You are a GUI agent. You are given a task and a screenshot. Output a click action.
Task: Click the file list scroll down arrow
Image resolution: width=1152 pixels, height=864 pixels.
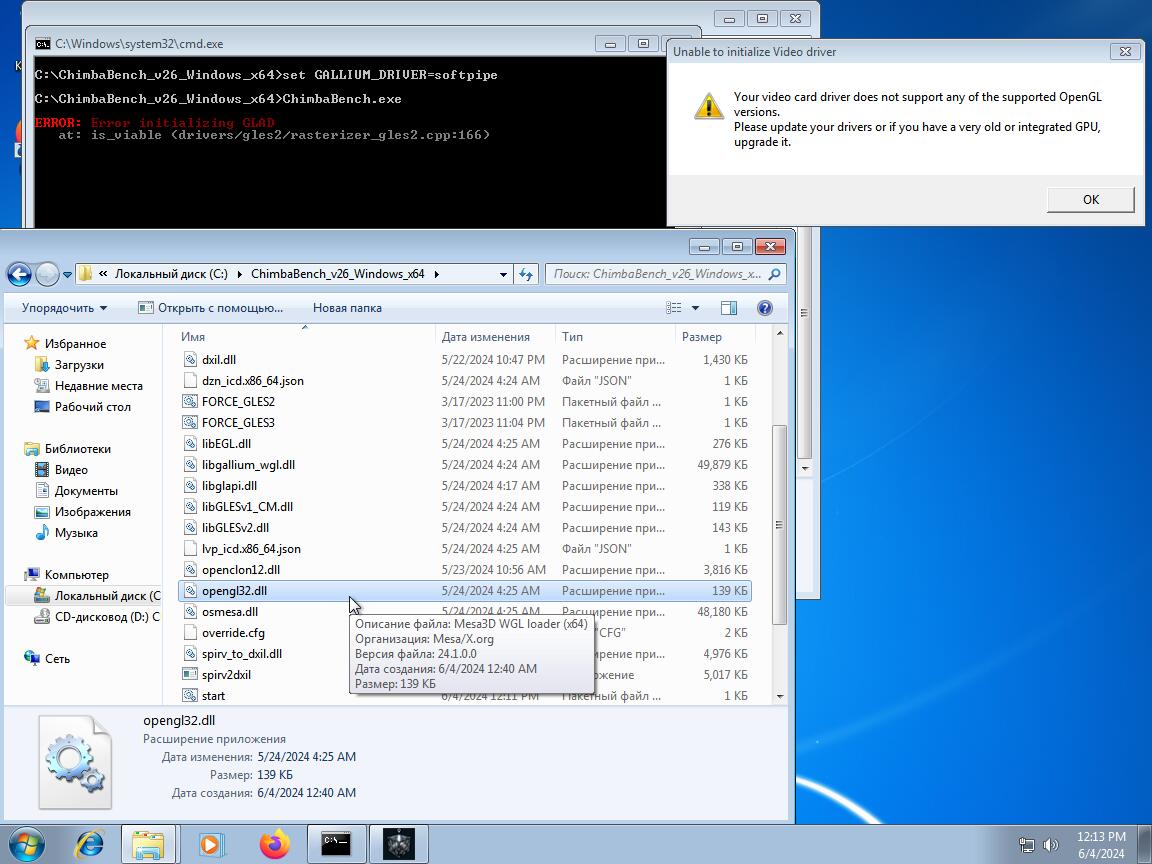780,696
